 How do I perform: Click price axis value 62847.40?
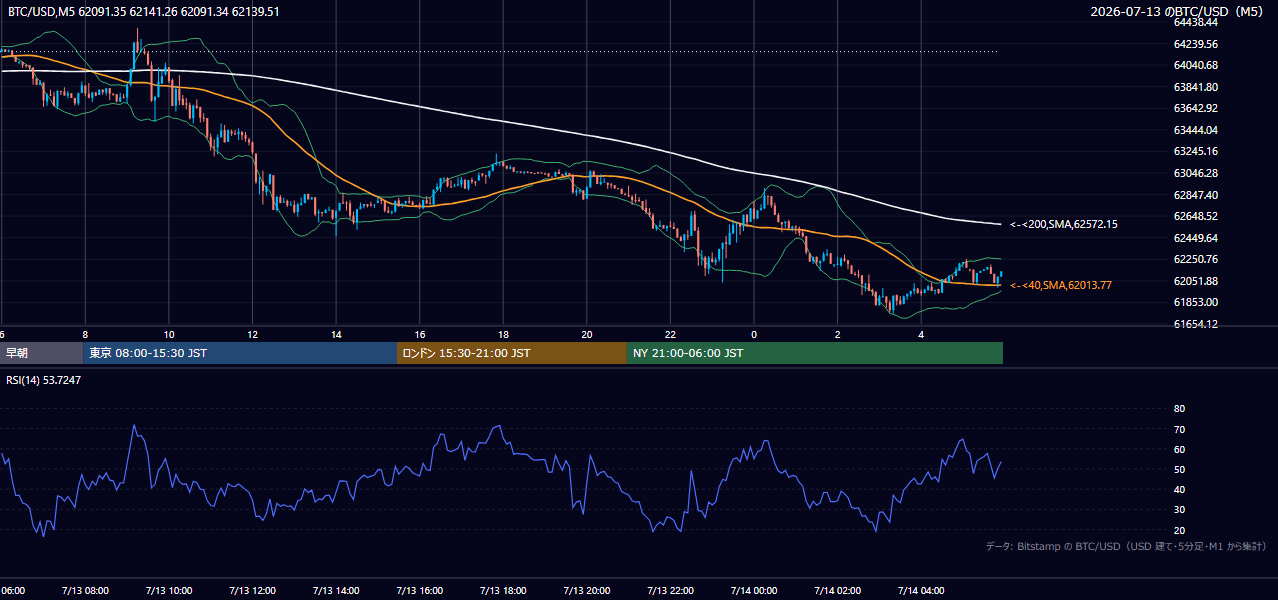(x=1195, y=194)
